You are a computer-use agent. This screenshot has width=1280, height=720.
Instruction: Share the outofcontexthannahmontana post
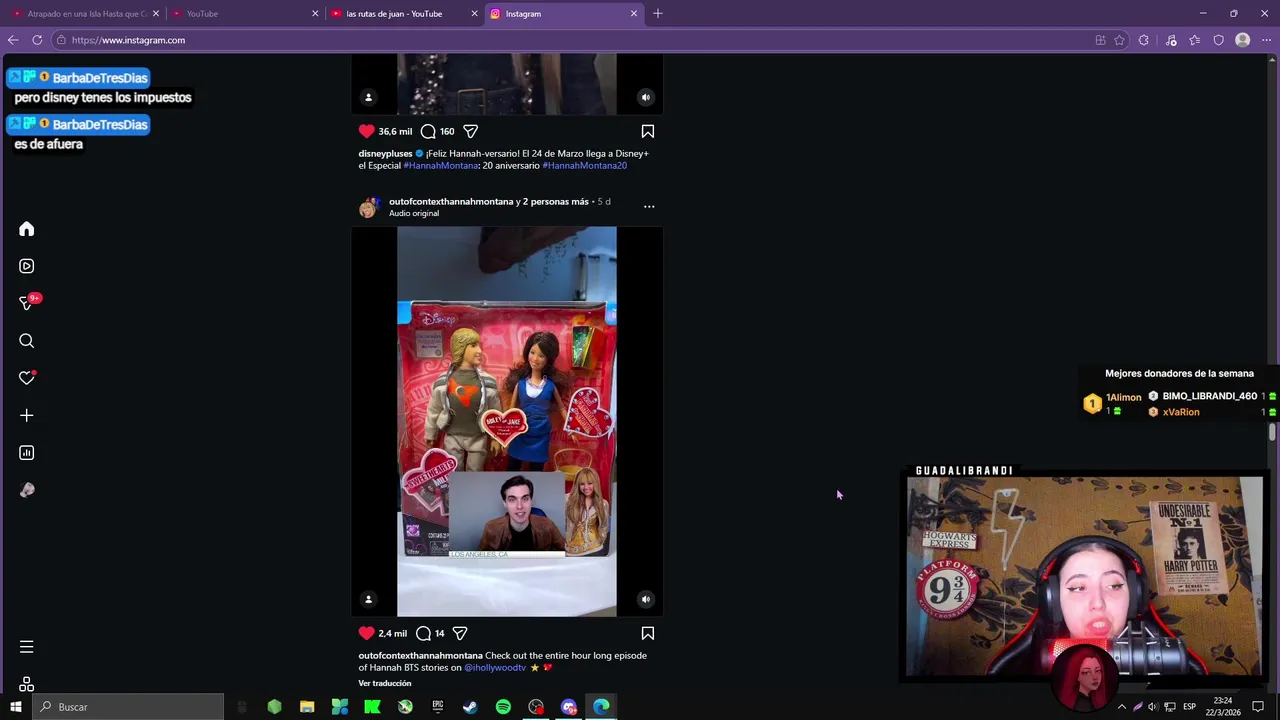(460, 633)
